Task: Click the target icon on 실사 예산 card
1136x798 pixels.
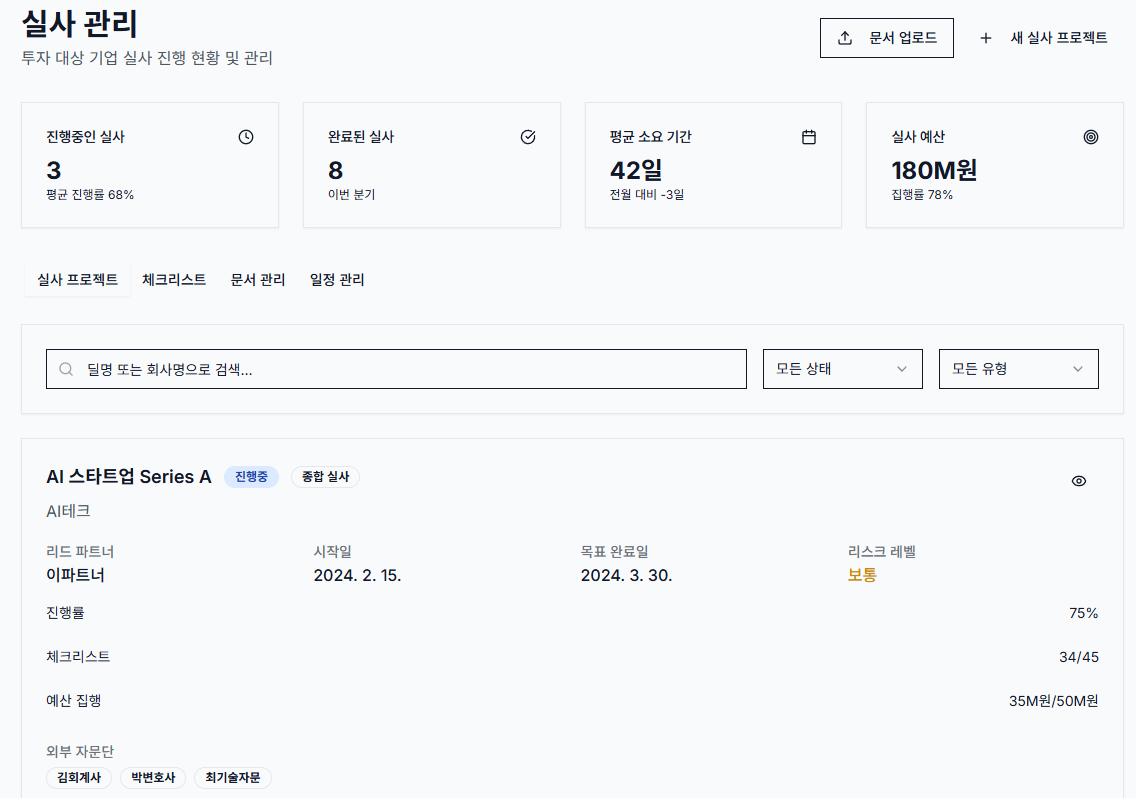Action: click(x=1090, y=137)
